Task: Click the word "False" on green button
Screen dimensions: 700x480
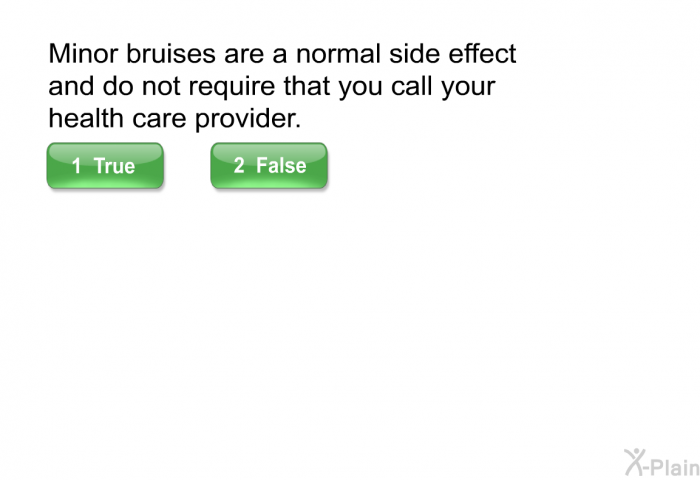Action: (x=281, y=166)
